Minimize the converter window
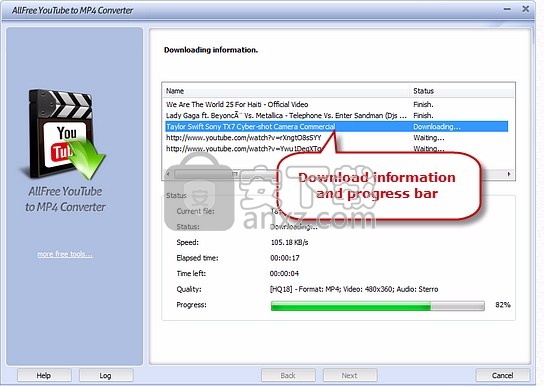Viewport: 544px width, 386px height. click(507, 9)
